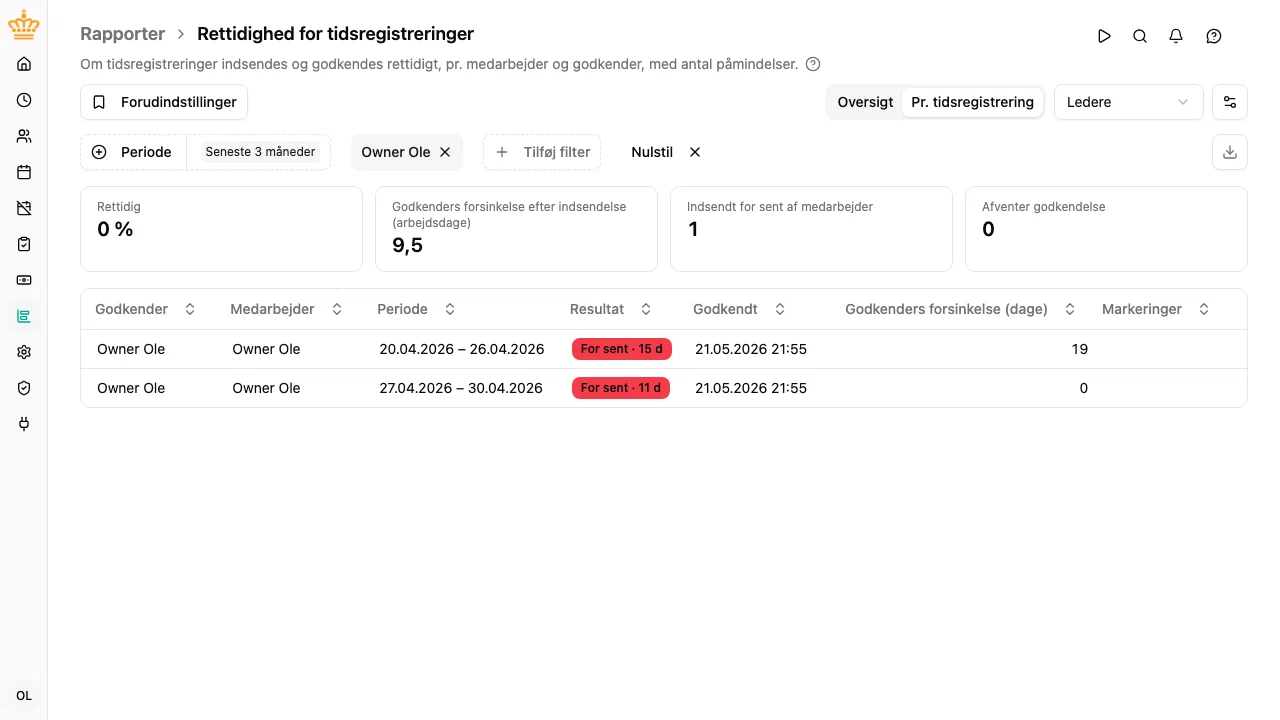Click the question mark beside the description

[813, 64]
